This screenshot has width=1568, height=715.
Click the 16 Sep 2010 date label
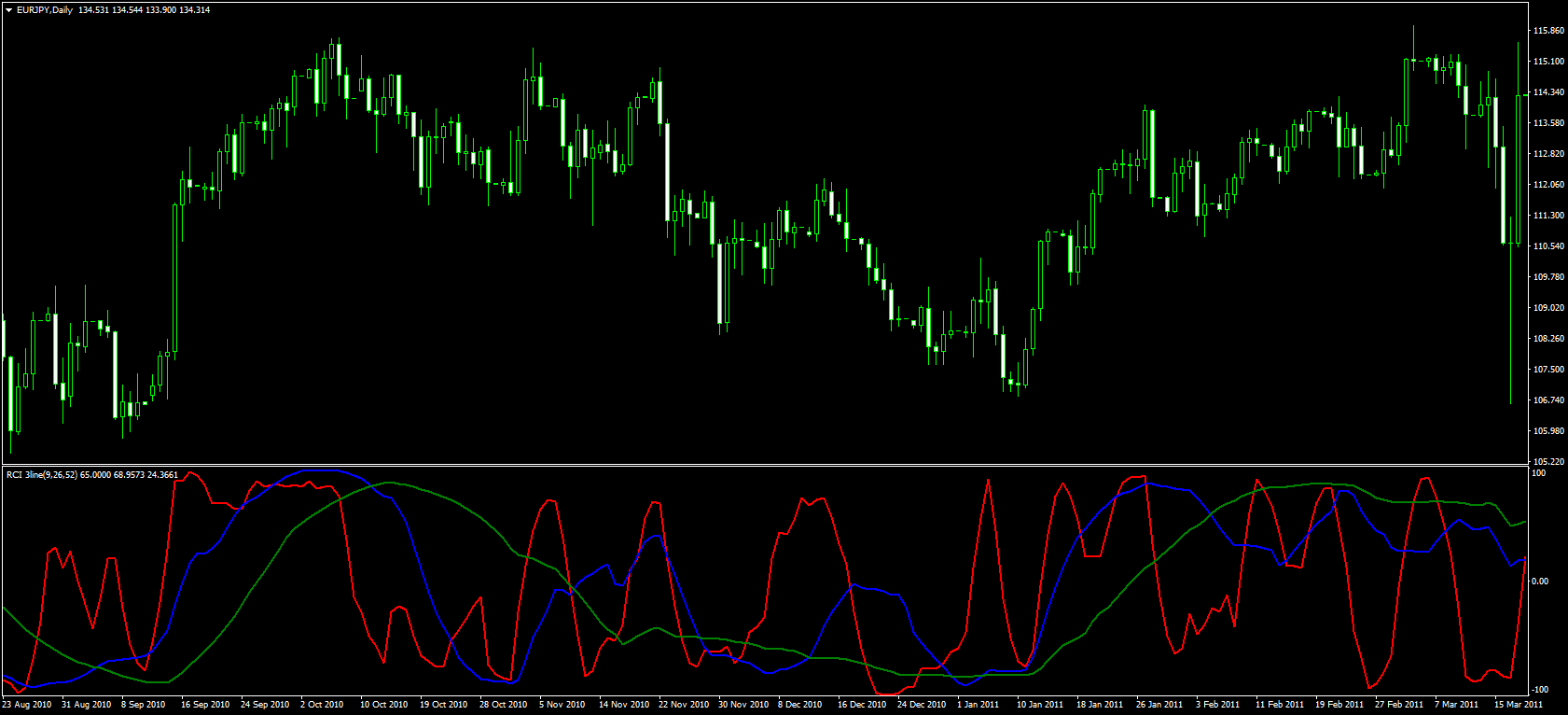pos(205,705)
